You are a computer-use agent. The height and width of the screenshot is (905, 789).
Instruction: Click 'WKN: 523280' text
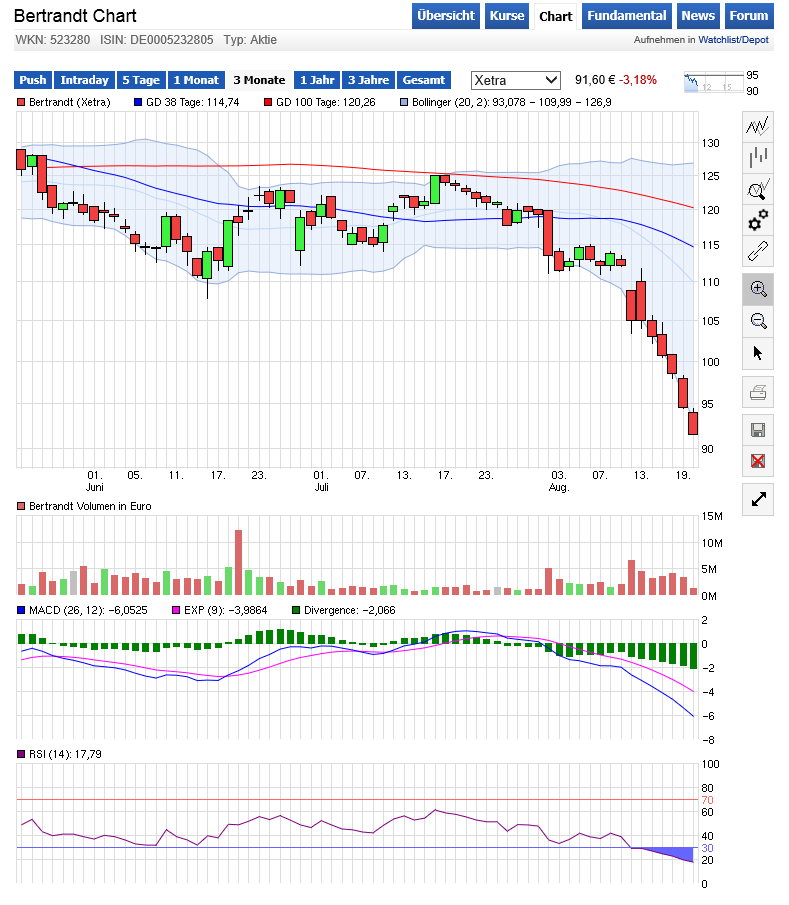[53, 40]
